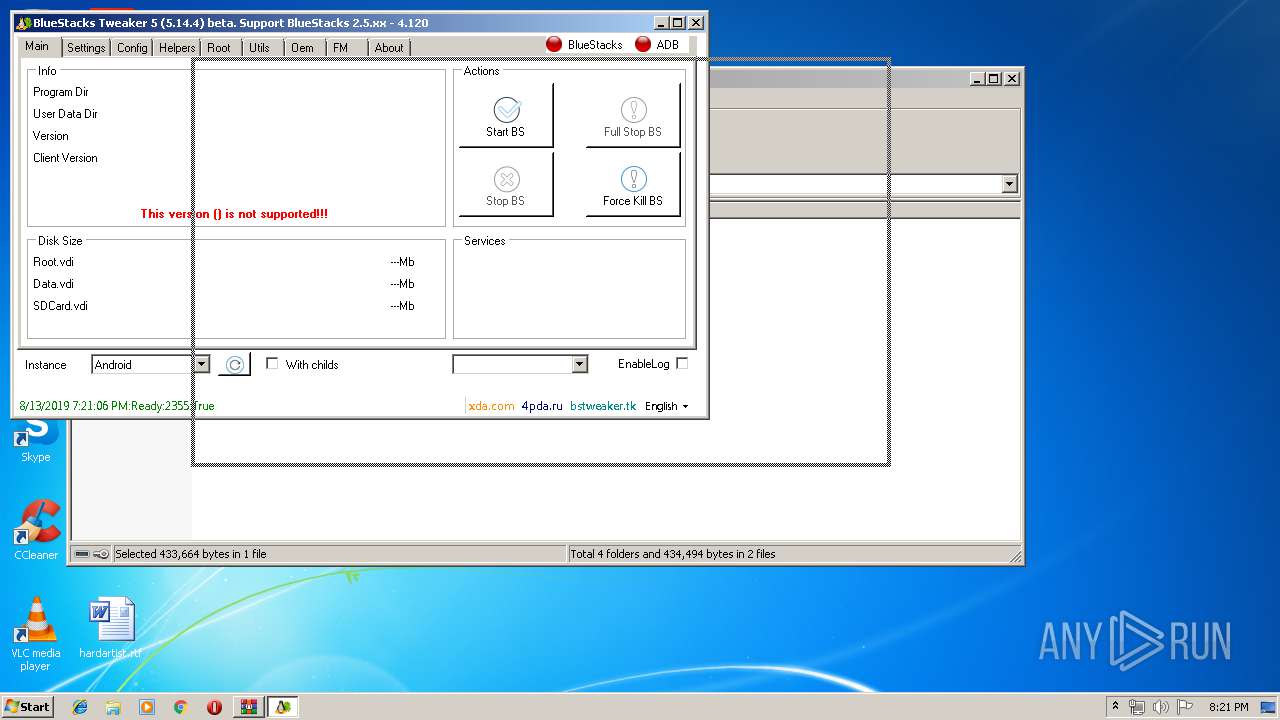Open Windows Media Player taskbar icon
Viewport: 1280px width, 720px height.
click(147, 707)
